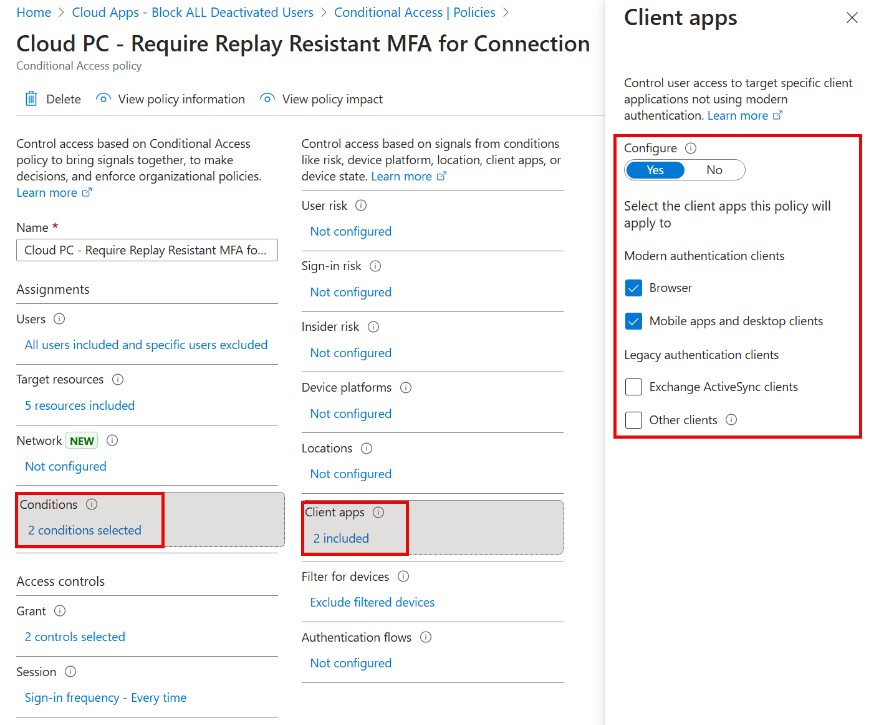Open the 5 resources included link
The width and height of the screenshot is (879, 725).
point(79,405)
